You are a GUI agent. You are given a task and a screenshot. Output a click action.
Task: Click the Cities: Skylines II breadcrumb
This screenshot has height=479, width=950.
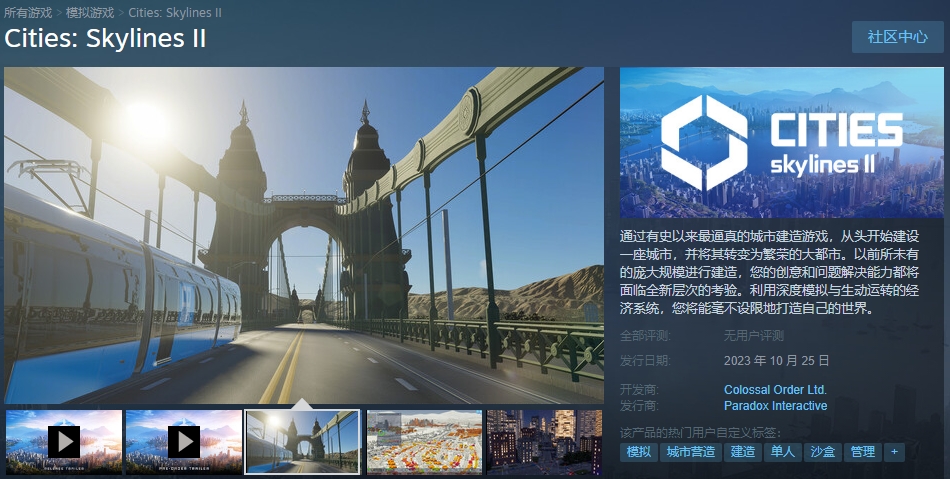click(174, 12)
